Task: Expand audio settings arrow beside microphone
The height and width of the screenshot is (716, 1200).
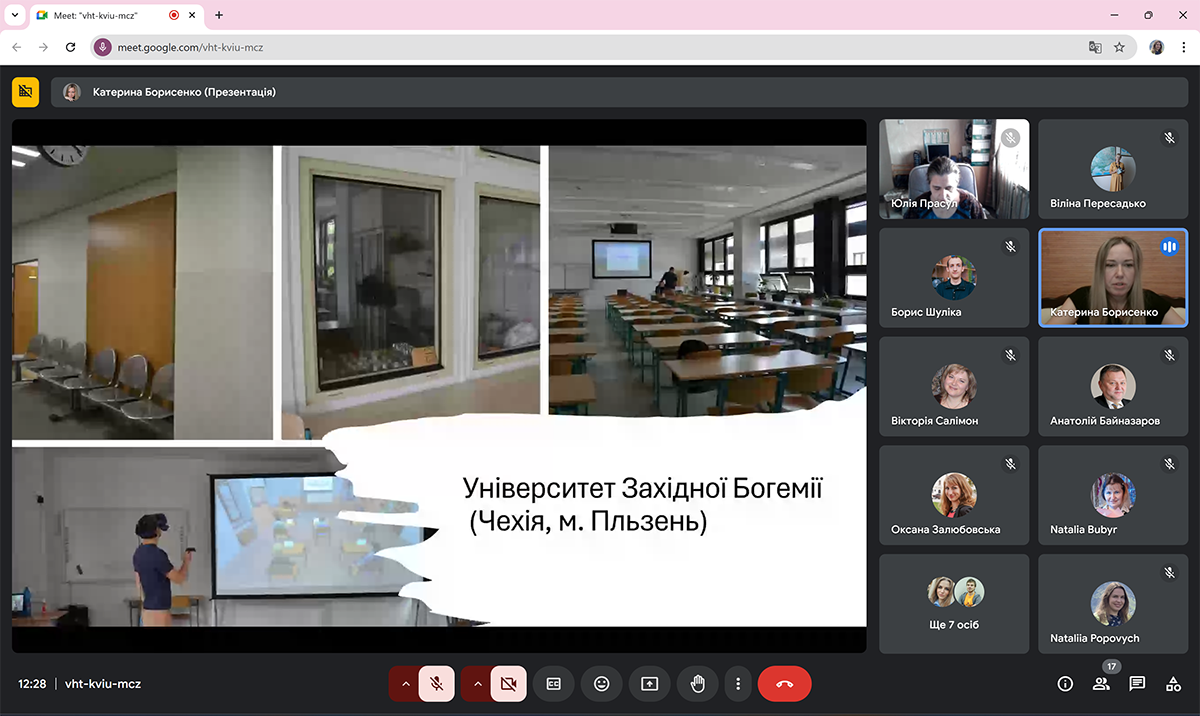Action: pos(405,684)
